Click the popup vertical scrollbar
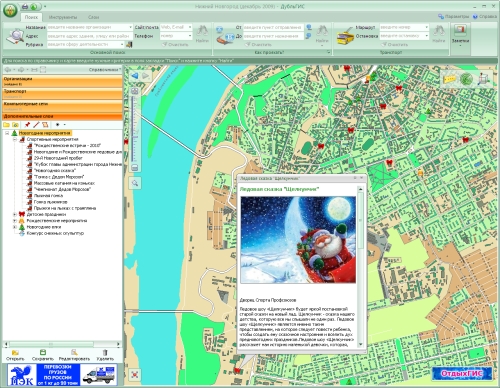This screenshot has height=388, width=500. tap(360, 267)
